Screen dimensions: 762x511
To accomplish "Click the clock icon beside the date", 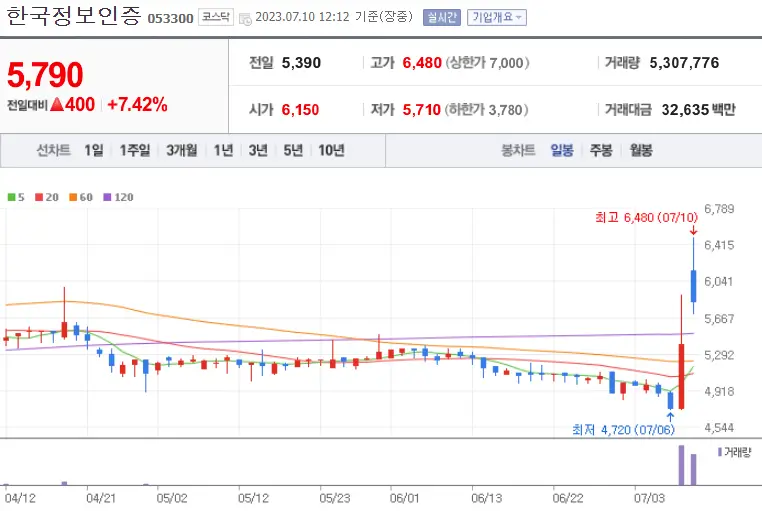I will (245, 19).
